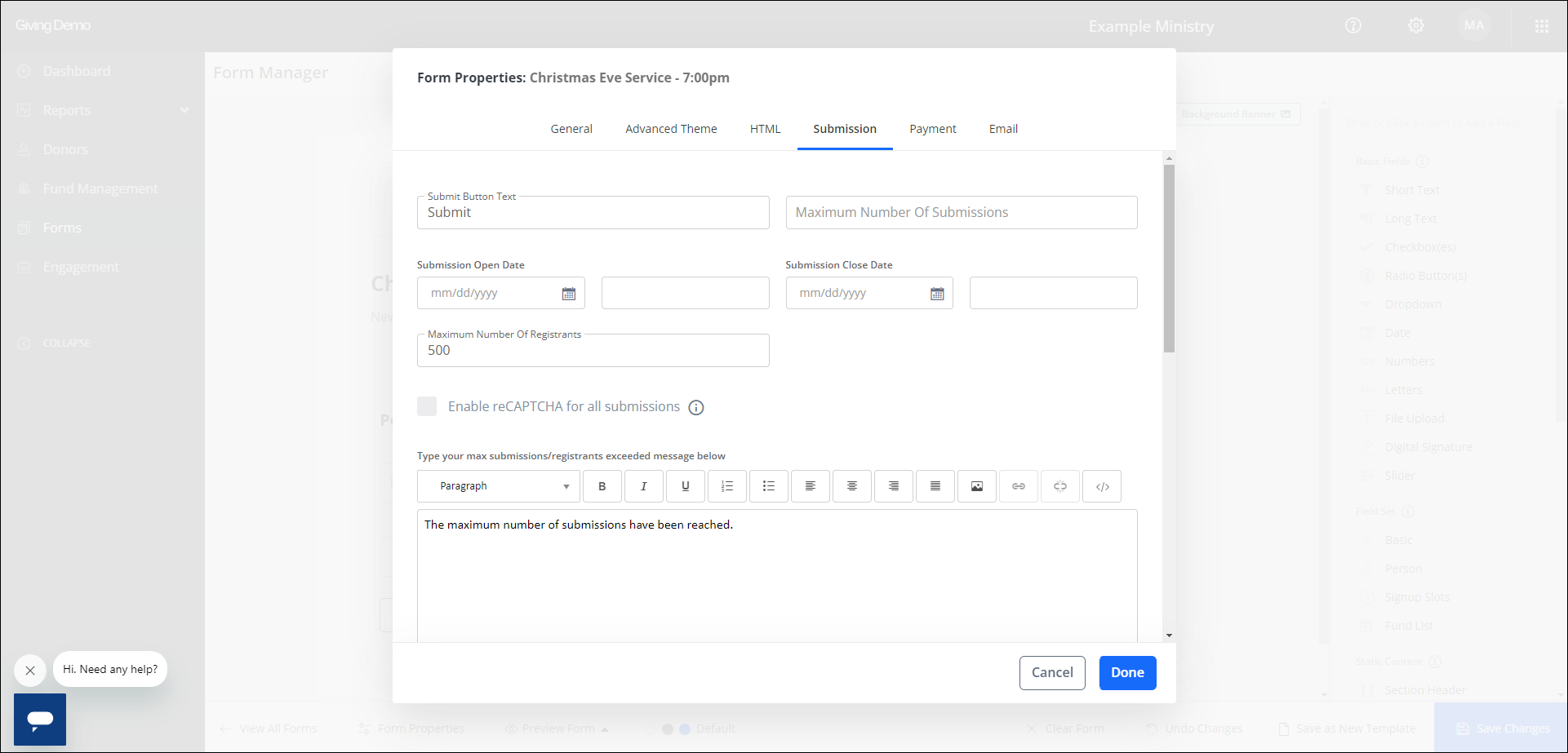This screenshot has width=1568, height=753.
Task: Open help question mark icon
Action: (1353, 25)
